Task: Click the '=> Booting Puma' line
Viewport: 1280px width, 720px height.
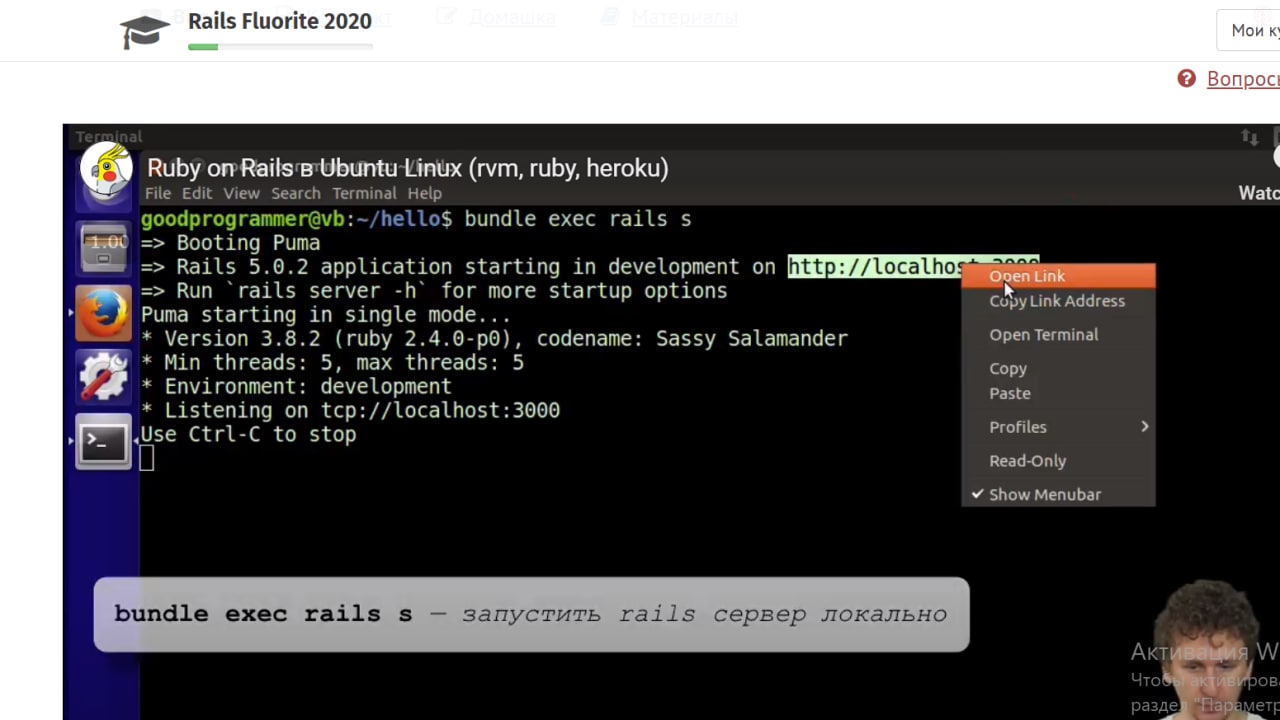Action: 230,243
